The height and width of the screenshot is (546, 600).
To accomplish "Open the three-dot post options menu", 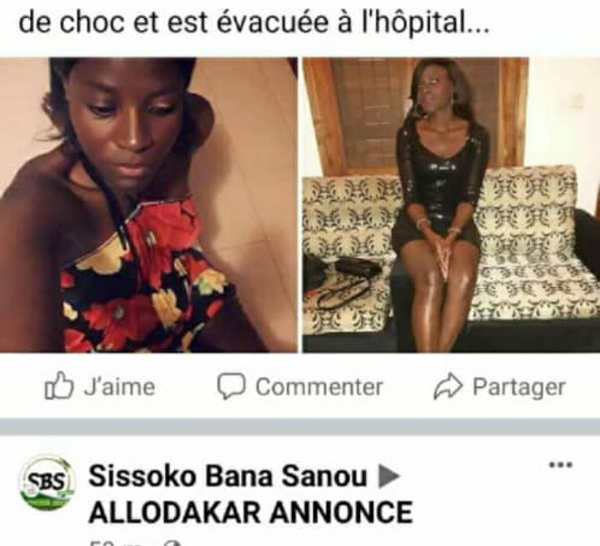I will pyautogui.click(x=561, y=465).
